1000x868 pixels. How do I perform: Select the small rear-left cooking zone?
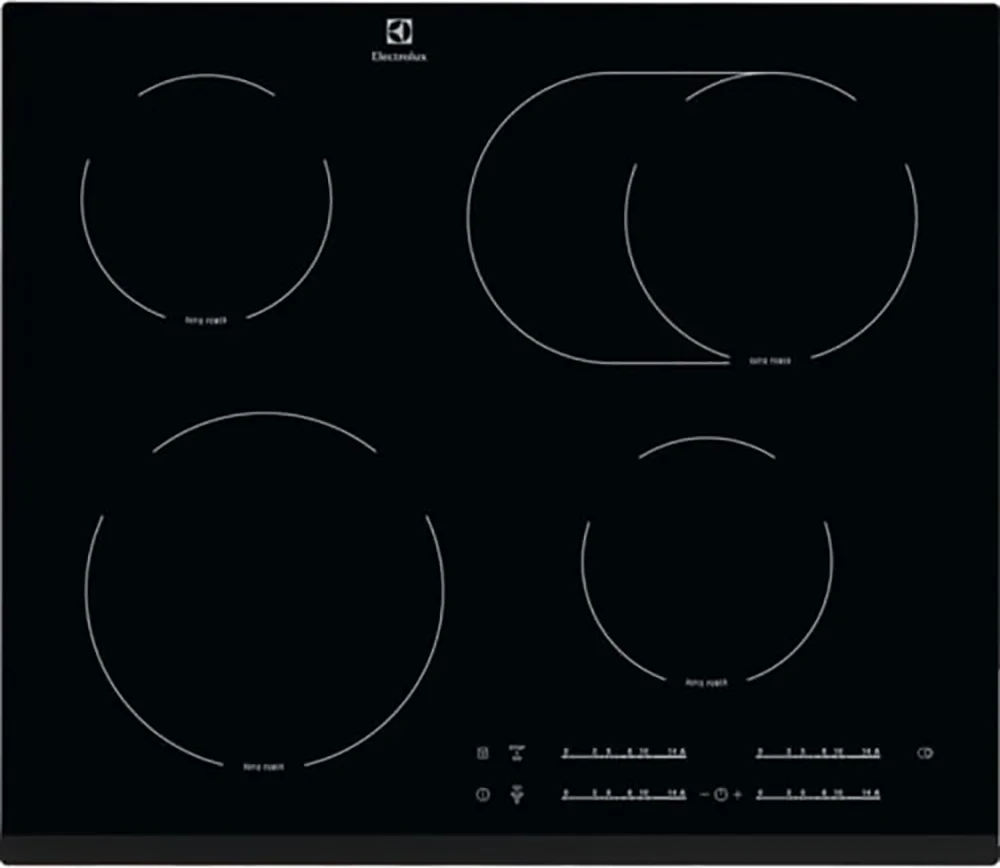206,198
